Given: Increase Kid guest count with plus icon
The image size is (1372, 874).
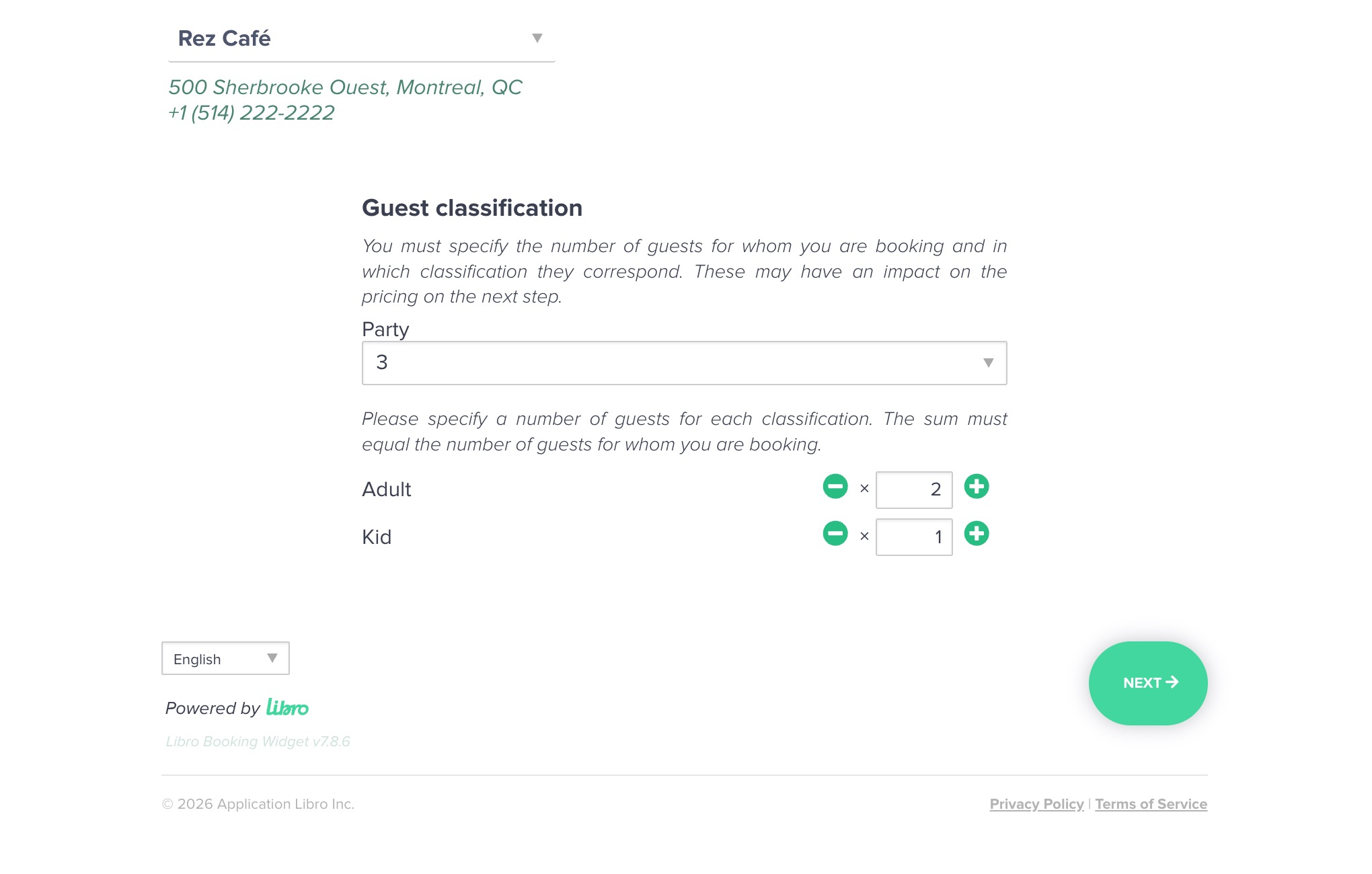Looking at the screenshot, I should point(977,534).
